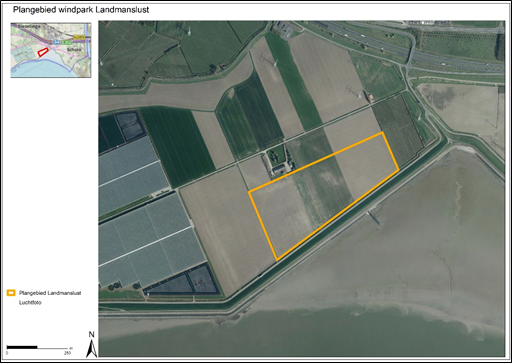512x363 pixels.
Task: Click the title 'Plangebied windpark Landmanslust'
Action: pyautogui.click(x=81, y=10)
